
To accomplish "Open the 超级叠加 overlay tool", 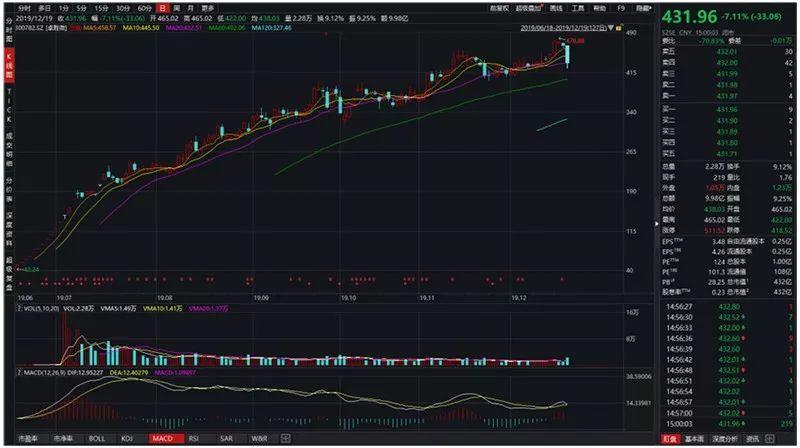I will pyautogui.click(x=529, y=8).
